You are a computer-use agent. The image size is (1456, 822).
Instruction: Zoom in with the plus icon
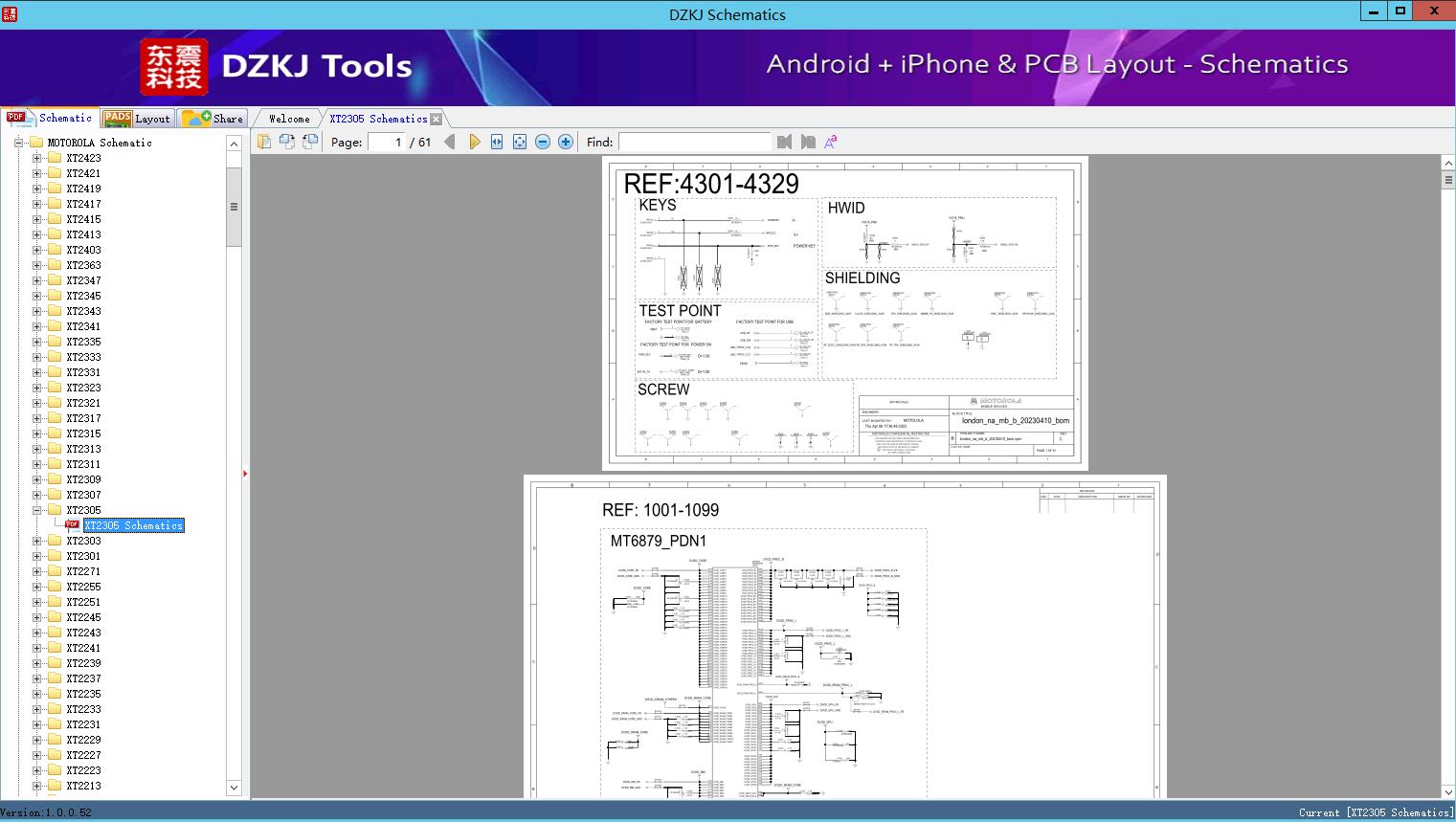point(566,142)
